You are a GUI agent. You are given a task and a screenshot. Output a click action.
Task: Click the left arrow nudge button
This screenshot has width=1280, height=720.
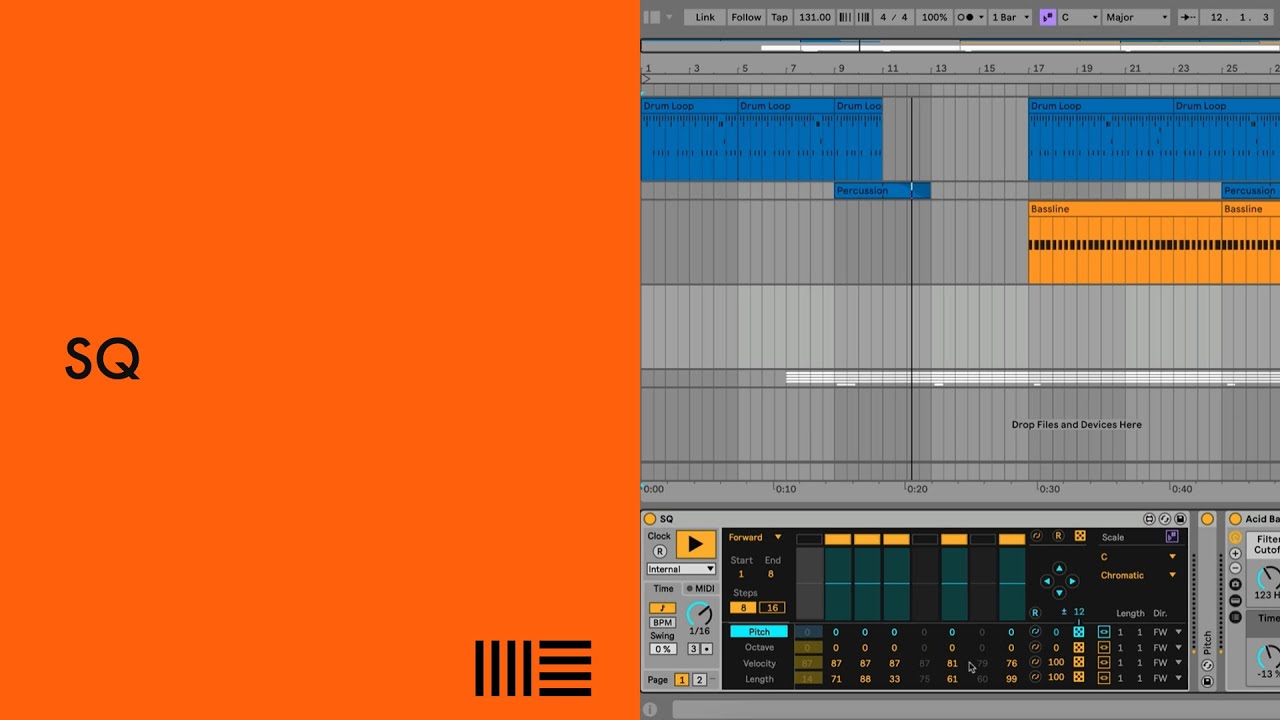click(x=1047, y=581)
